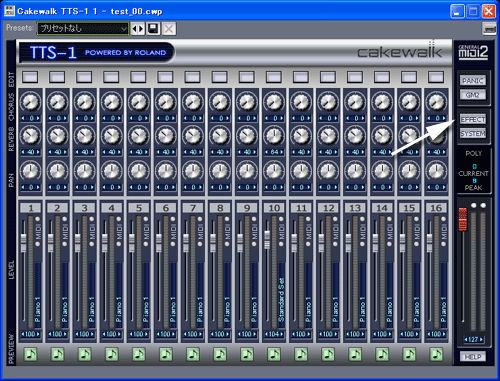Open the Presets dropdown list
The width and height of the screenshot is (500, 381).
click(83, 29)
